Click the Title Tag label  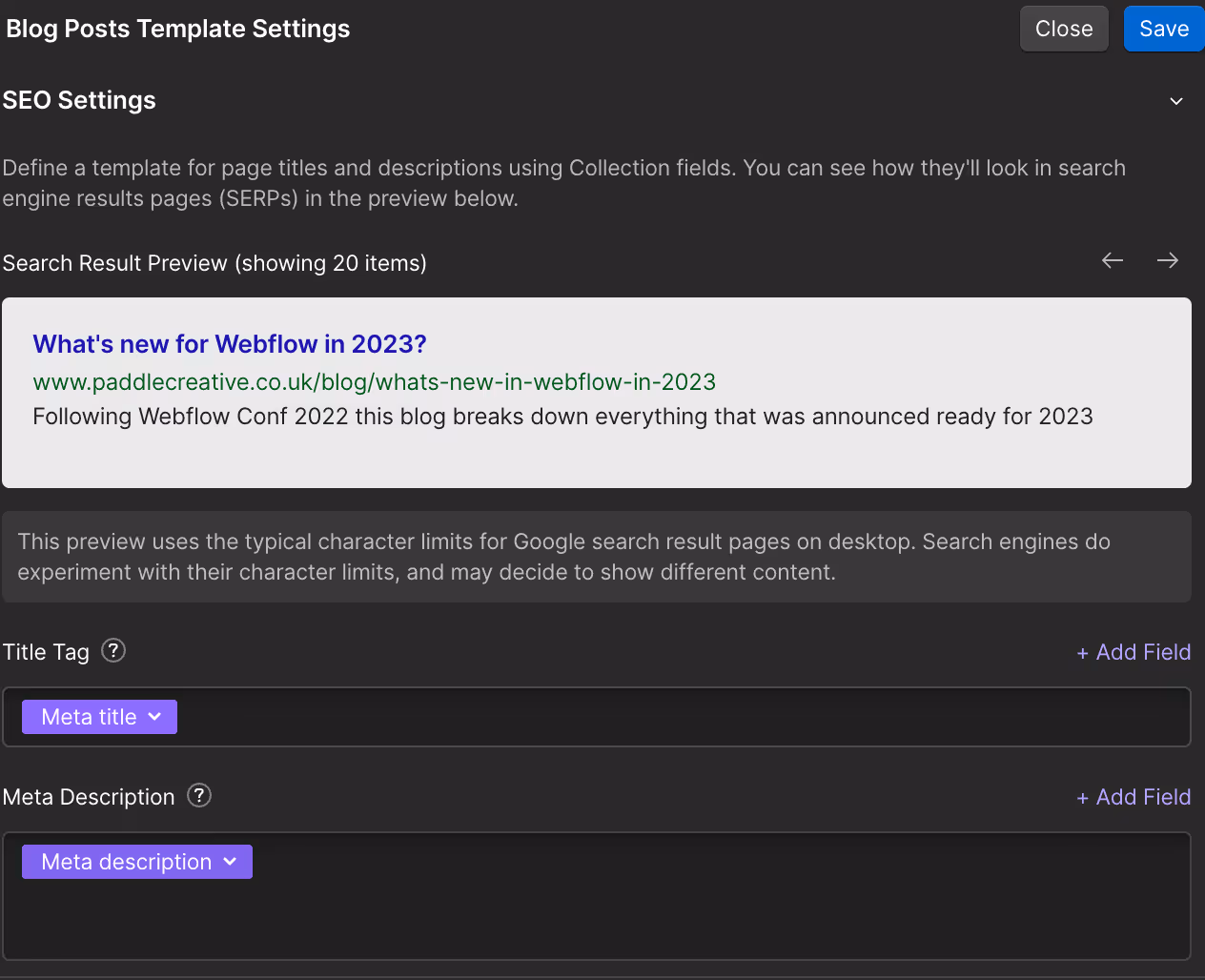pyautogui.click(x=46, y=652)
